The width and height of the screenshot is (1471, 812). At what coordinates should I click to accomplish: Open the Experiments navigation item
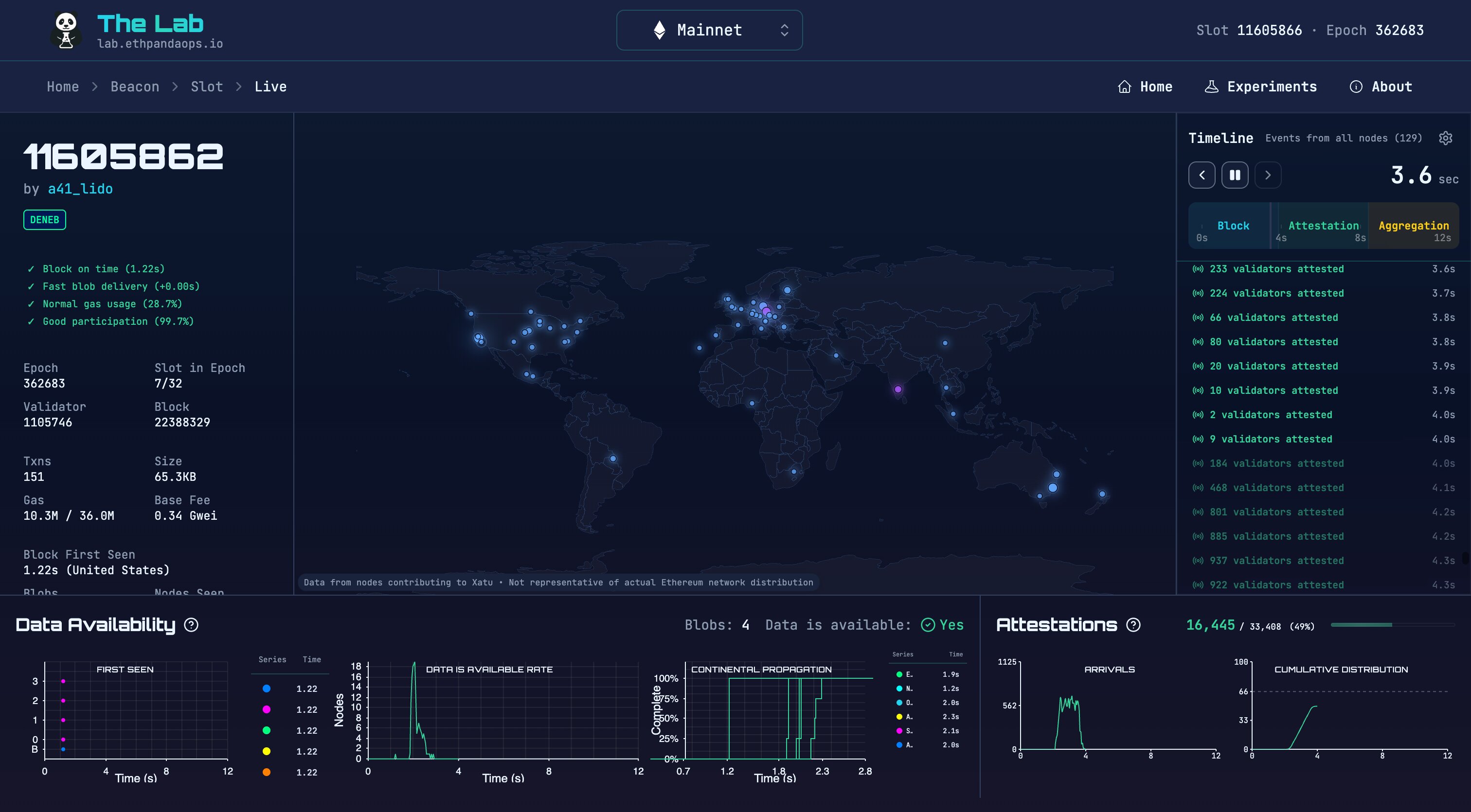pyautogui.click(x=1260, y=87)
